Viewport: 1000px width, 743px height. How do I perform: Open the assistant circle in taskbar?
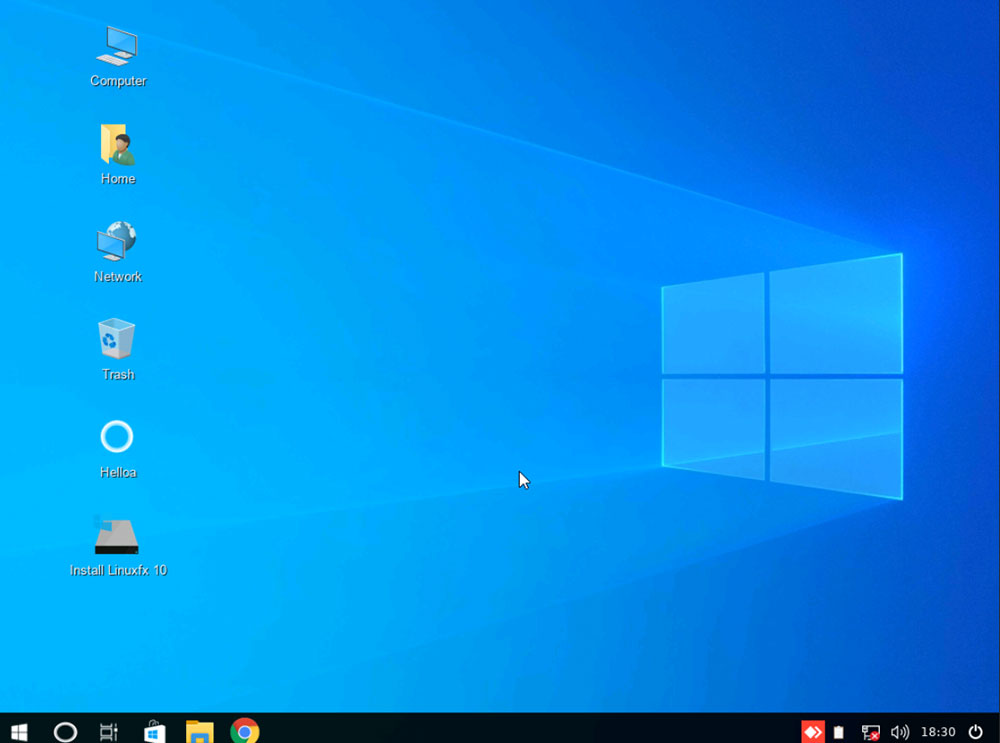(65, 732)
